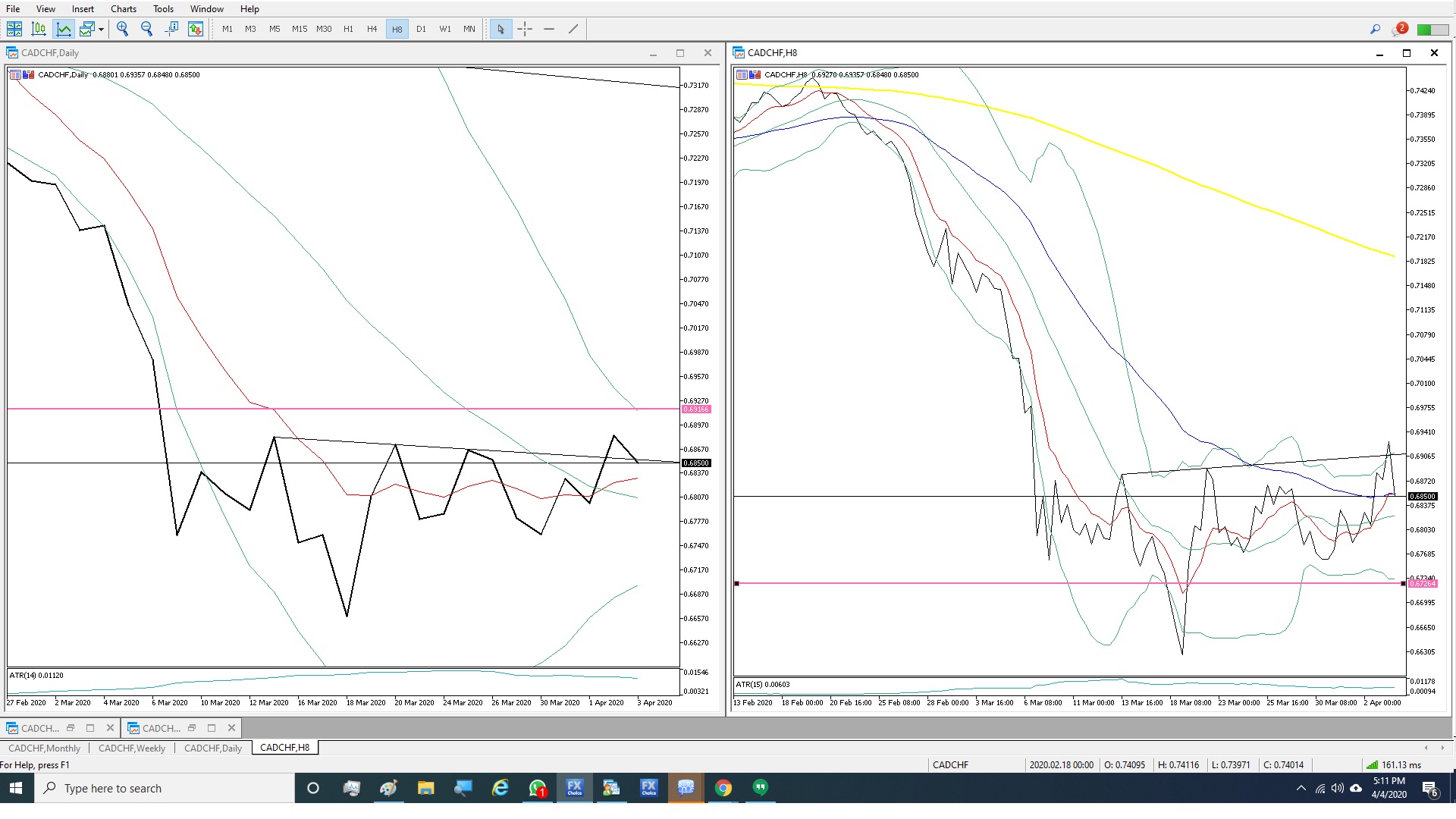Select the H4 timeframe
The image size is (1456, 819).
point(372,29)
